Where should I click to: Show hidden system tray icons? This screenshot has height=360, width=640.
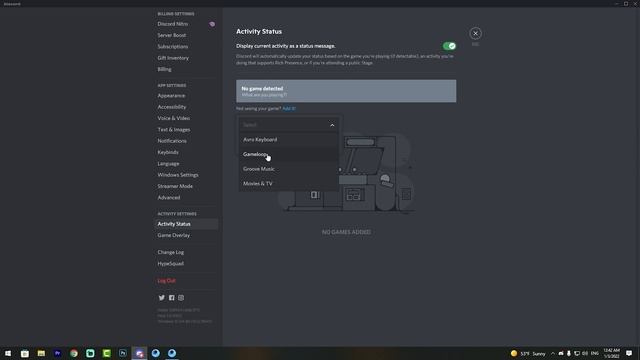tap(553, 353)
